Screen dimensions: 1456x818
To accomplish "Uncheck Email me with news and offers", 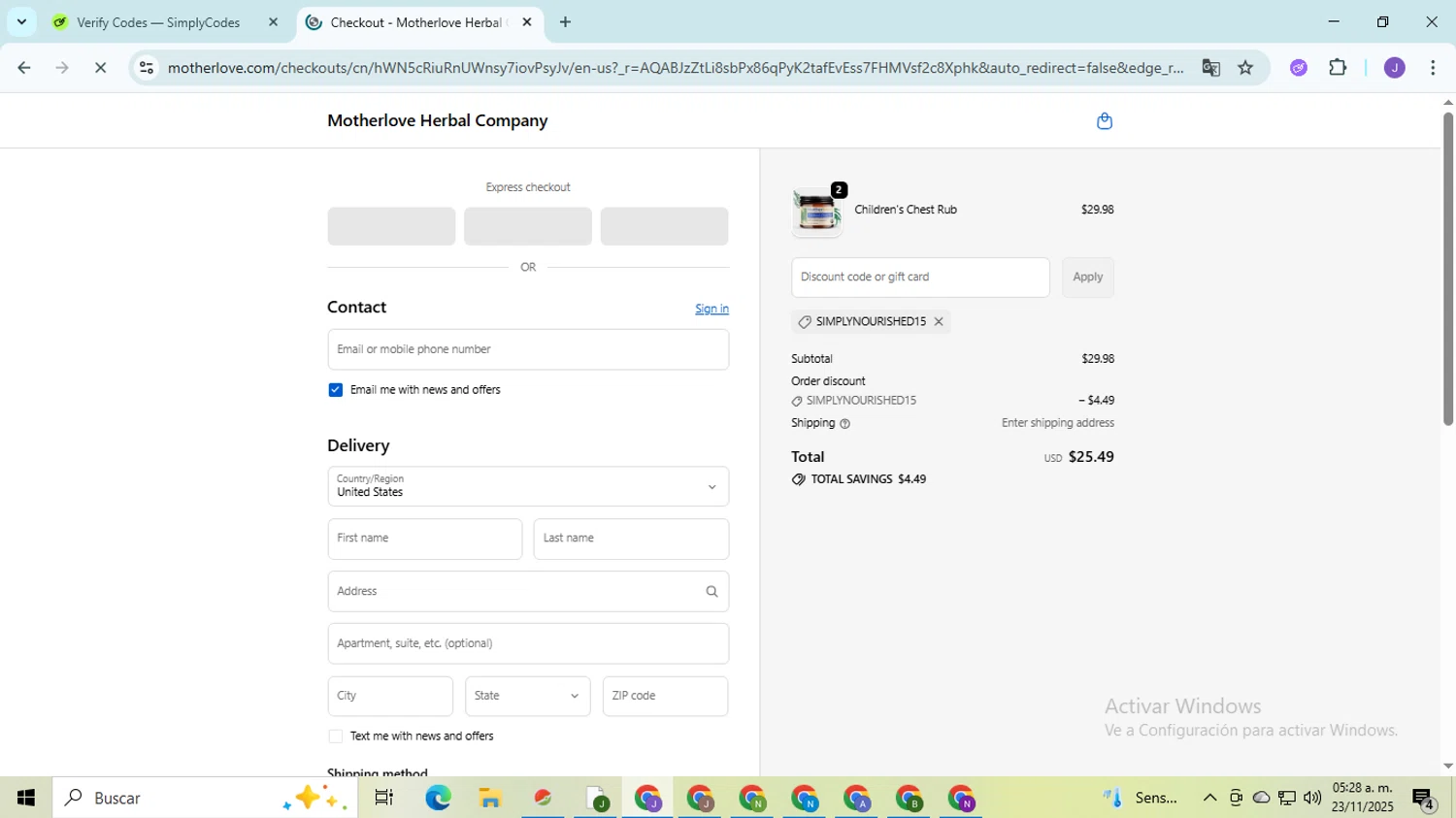I will point(336,390).
